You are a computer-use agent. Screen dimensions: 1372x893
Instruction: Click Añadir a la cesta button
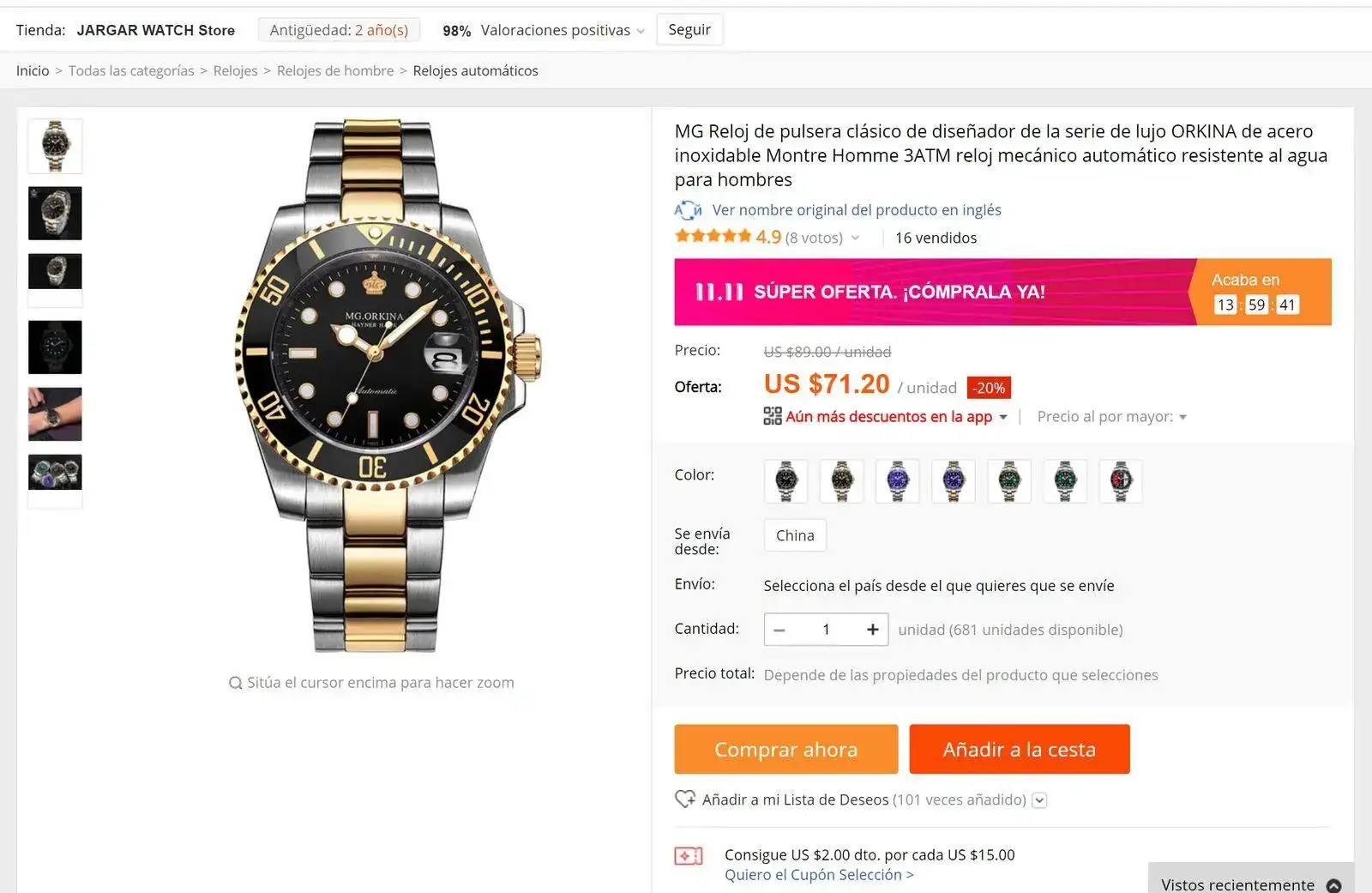point(1020,749)
